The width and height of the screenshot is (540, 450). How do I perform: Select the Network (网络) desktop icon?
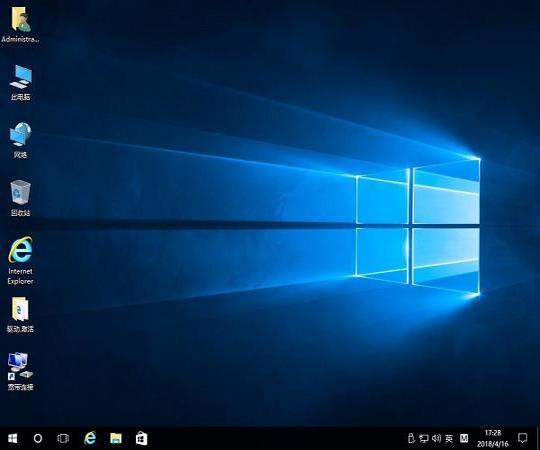click(x=21, y=140)
